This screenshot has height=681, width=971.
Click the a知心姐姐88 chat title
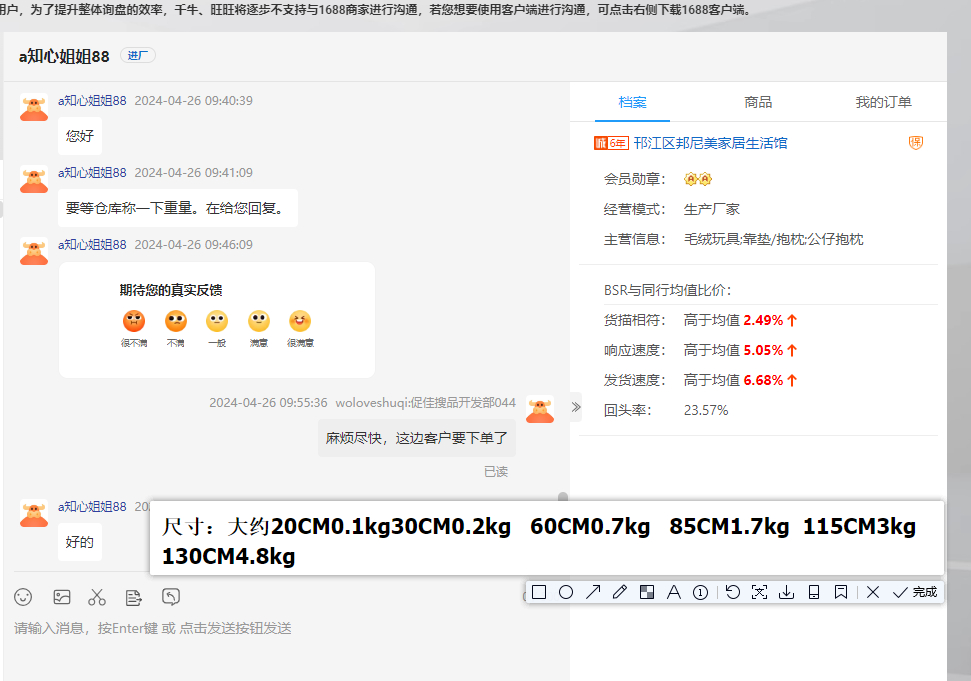pyautogui.click(x=64, y=56)
